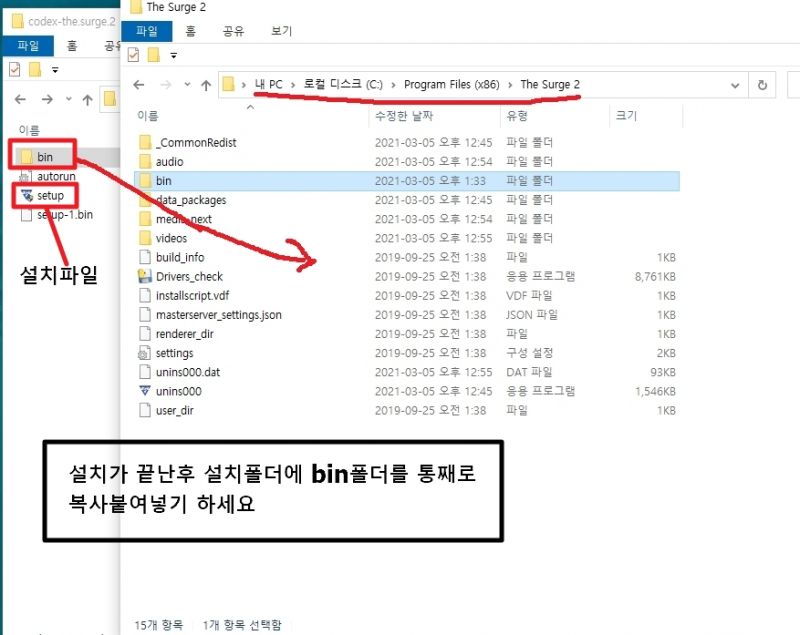This screenshot has width=800, height=635.
Task: Open recent locations dropdown in codex window
Action: coord(69,99)
